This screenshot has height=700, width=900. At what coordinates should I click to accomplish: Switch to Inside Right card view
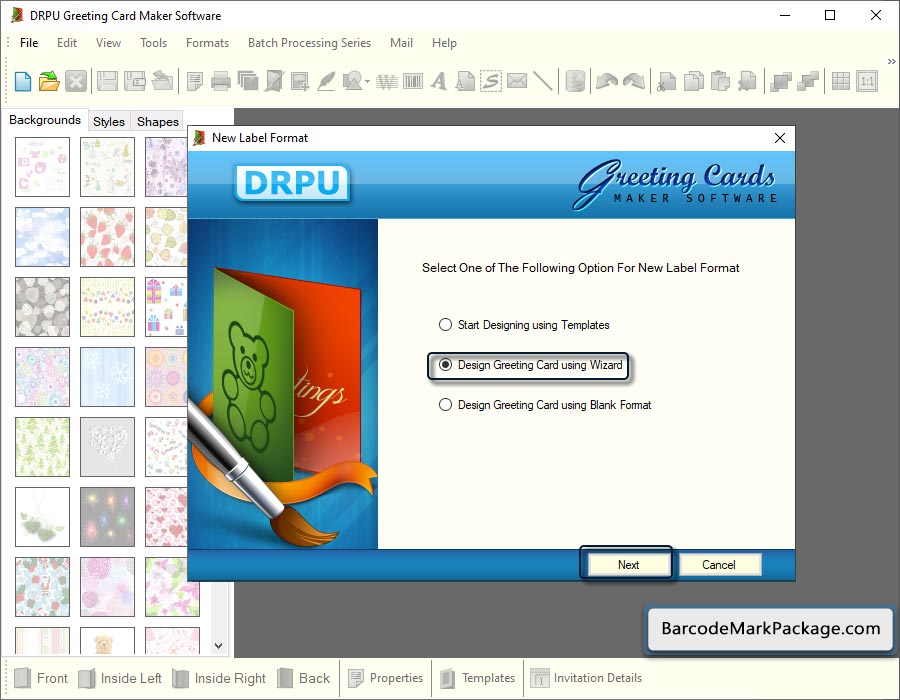219,678
